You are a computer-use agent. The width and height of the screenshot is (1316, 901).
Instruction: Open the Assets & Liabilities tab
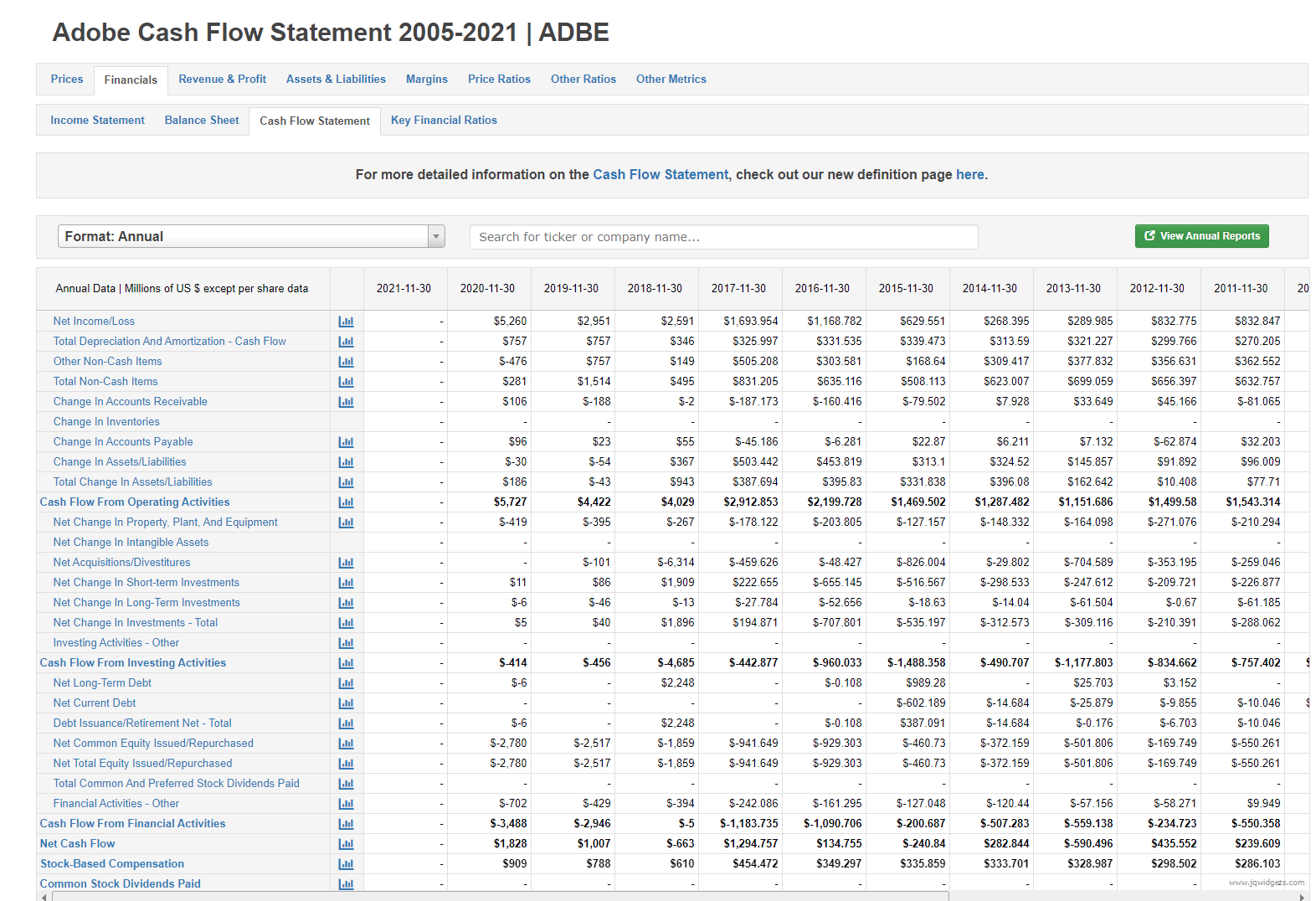336,79
